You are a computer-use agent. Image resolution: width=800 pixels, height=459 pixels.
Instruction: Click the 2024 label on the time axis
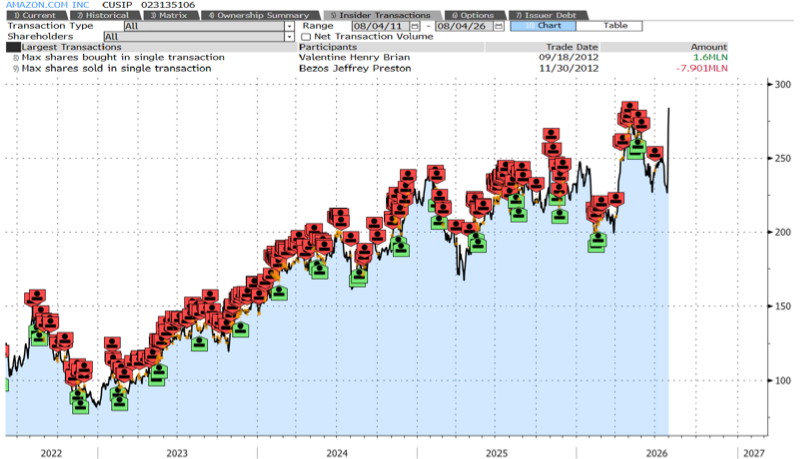click(337, 453)
